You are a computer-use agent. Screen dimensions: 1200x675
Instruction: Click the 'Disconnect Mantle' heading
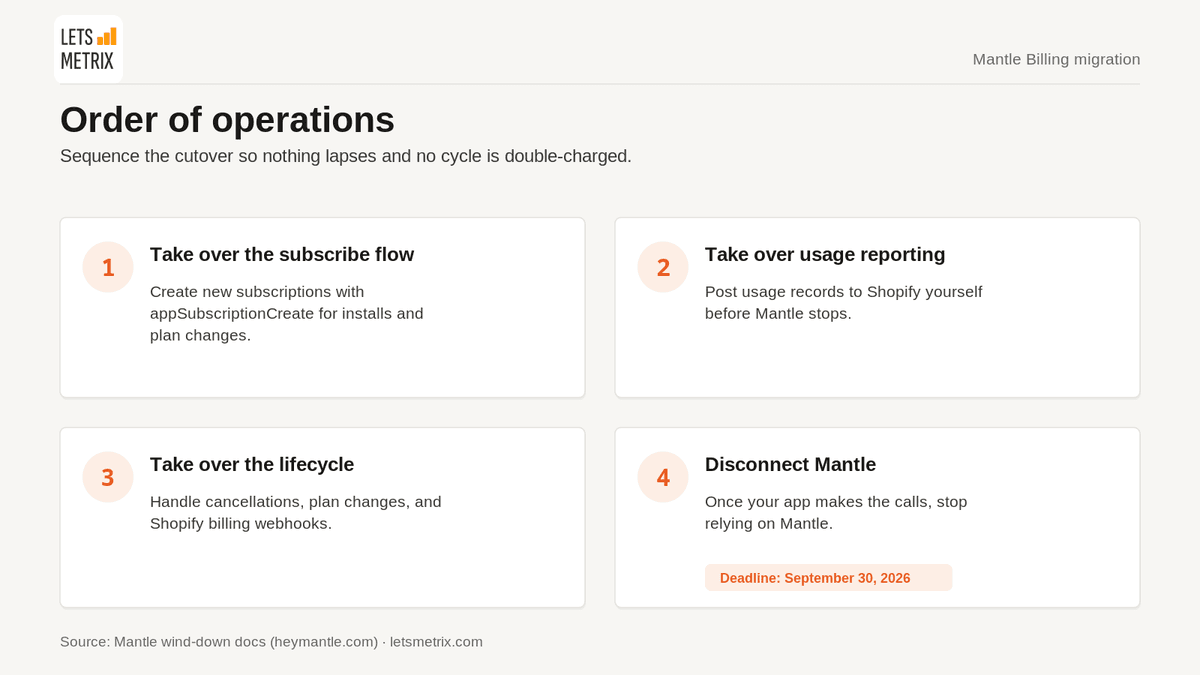790,464
